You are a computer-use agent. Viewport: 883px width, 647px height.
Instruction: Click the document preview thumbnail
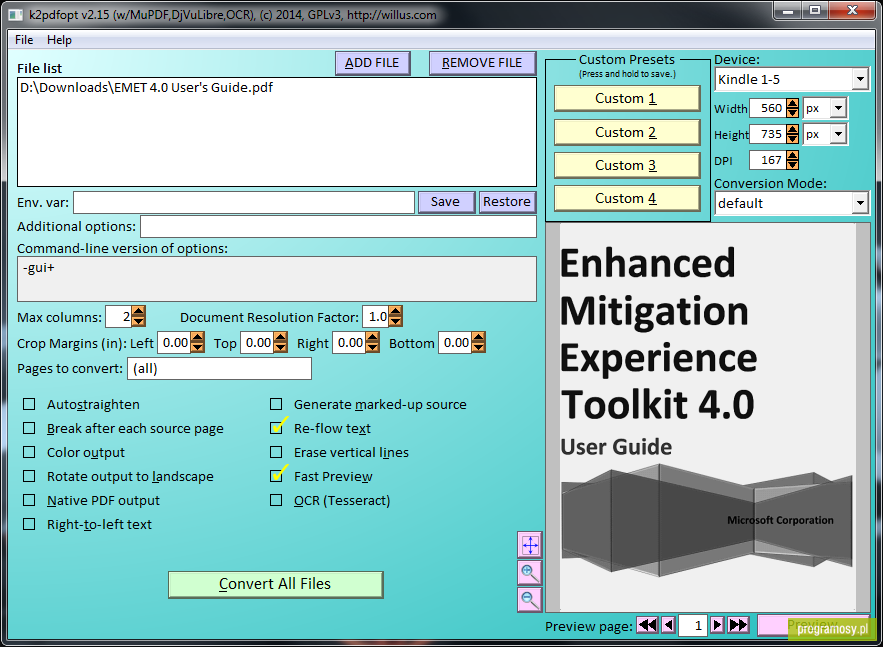point(708,417)
